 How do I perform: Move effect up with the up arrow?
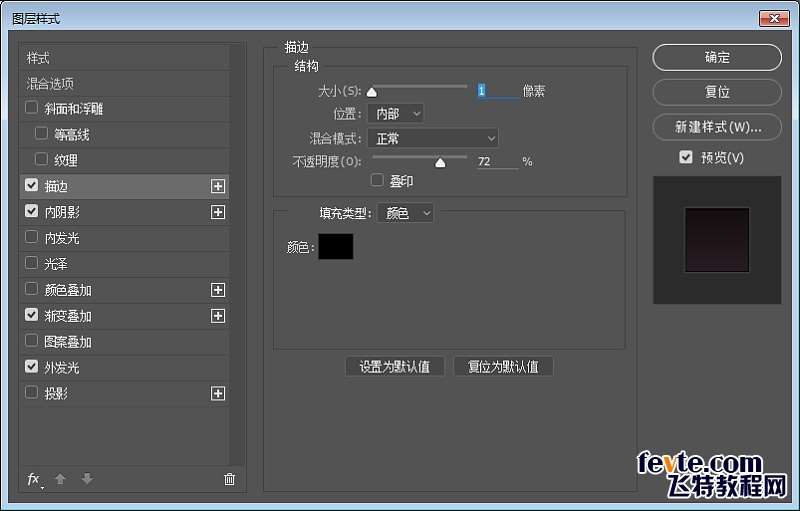click(x=60, y=479)
